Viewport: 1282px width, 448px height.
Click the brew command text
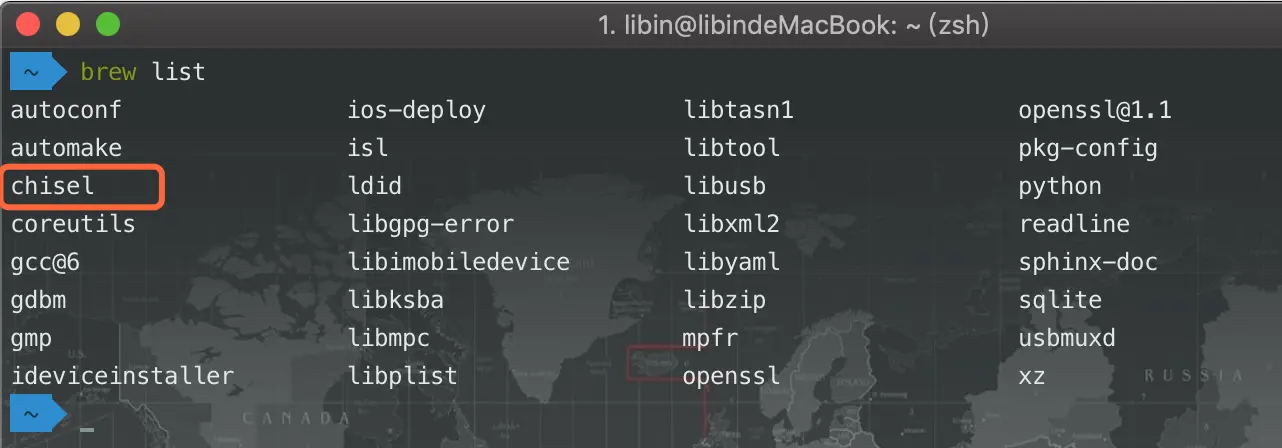point(110,72)
